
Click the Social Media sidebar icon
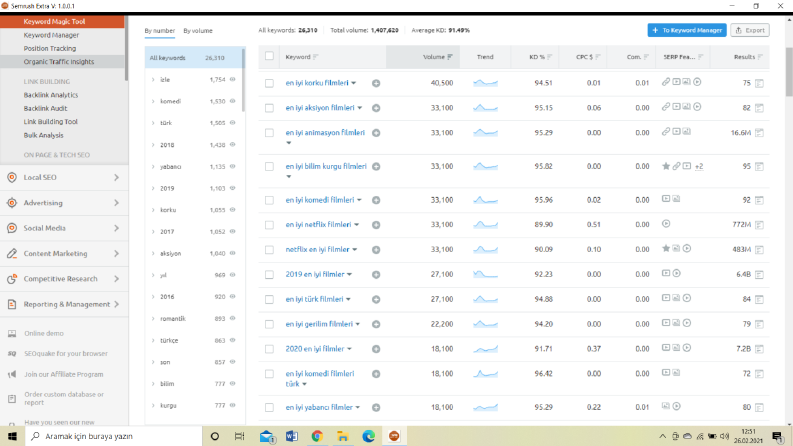(x=12, y=228)
